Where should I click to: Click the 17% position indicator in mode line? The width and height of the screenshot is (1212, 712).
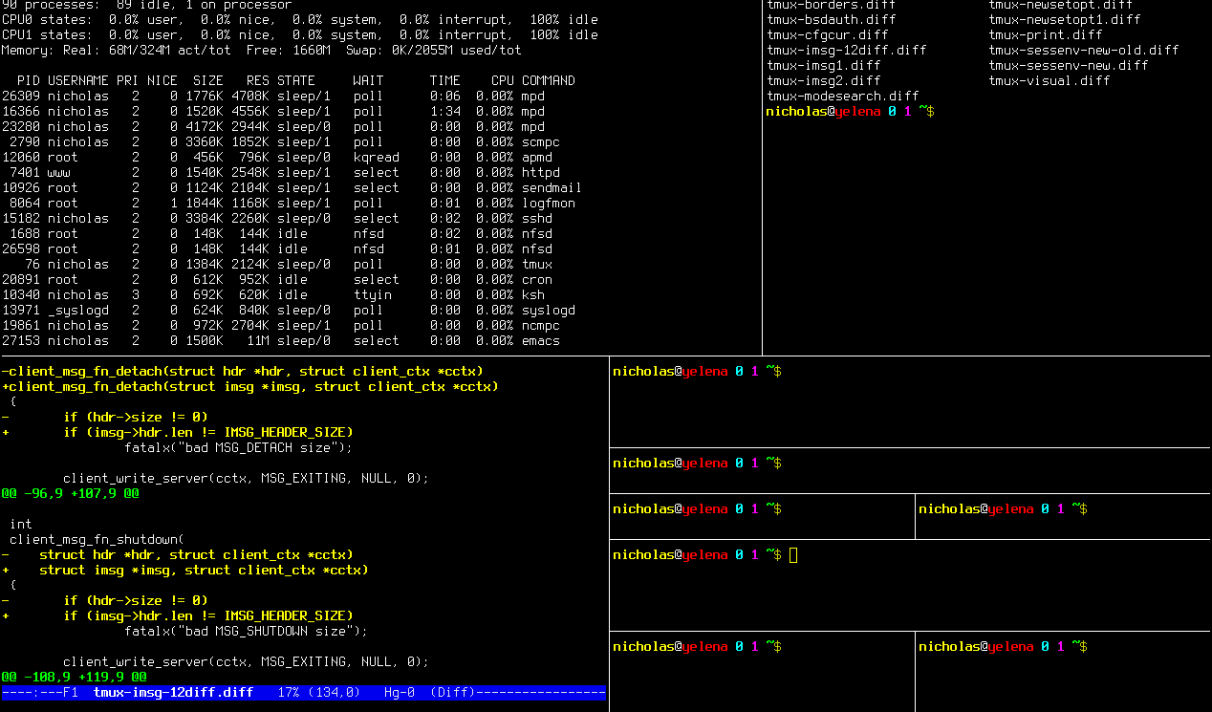pos(286,693)
